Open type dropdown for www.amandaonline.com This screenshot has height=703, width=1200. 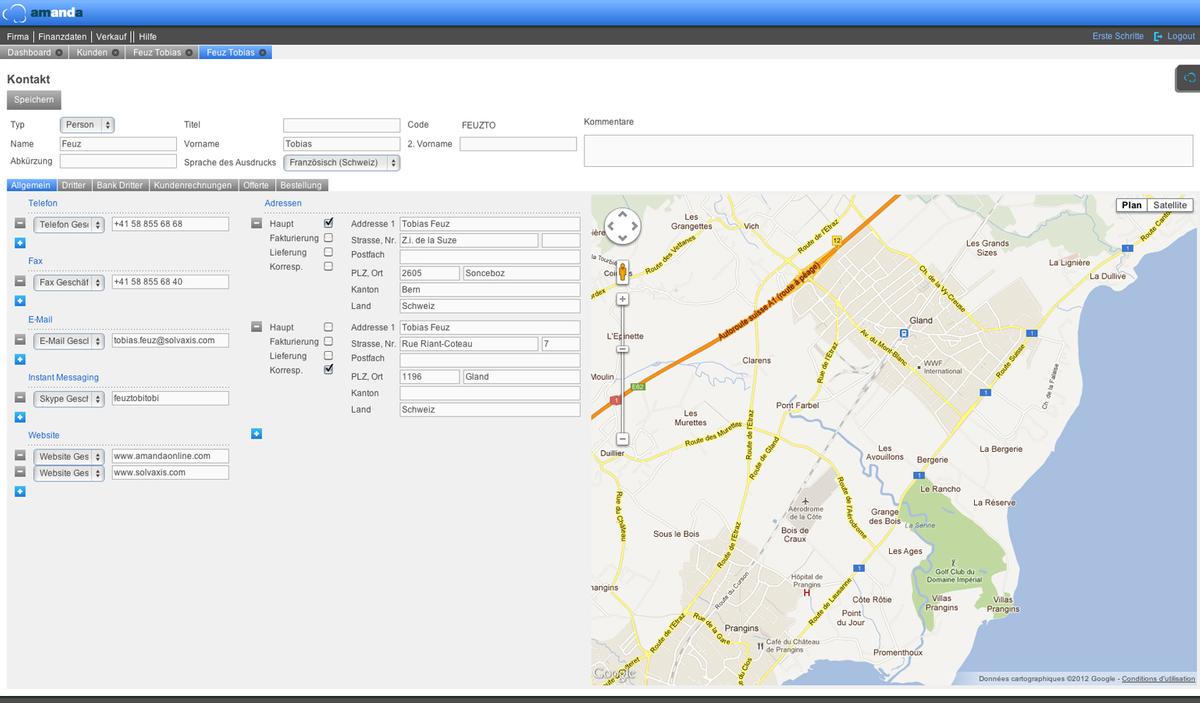click(69, 457)
